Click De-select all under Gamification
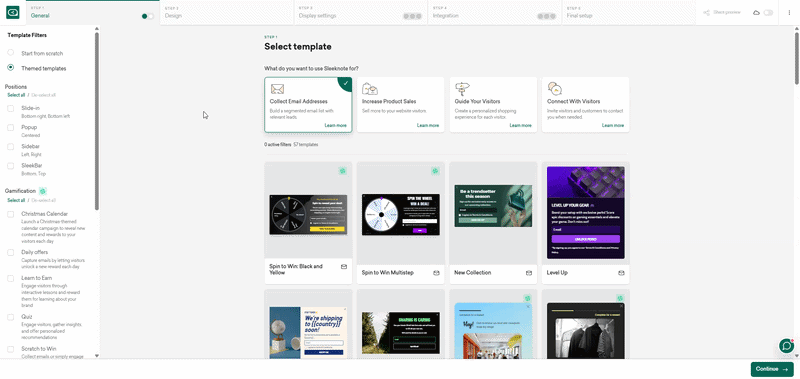This screenshot has height=379, width=800. [44, 200]
